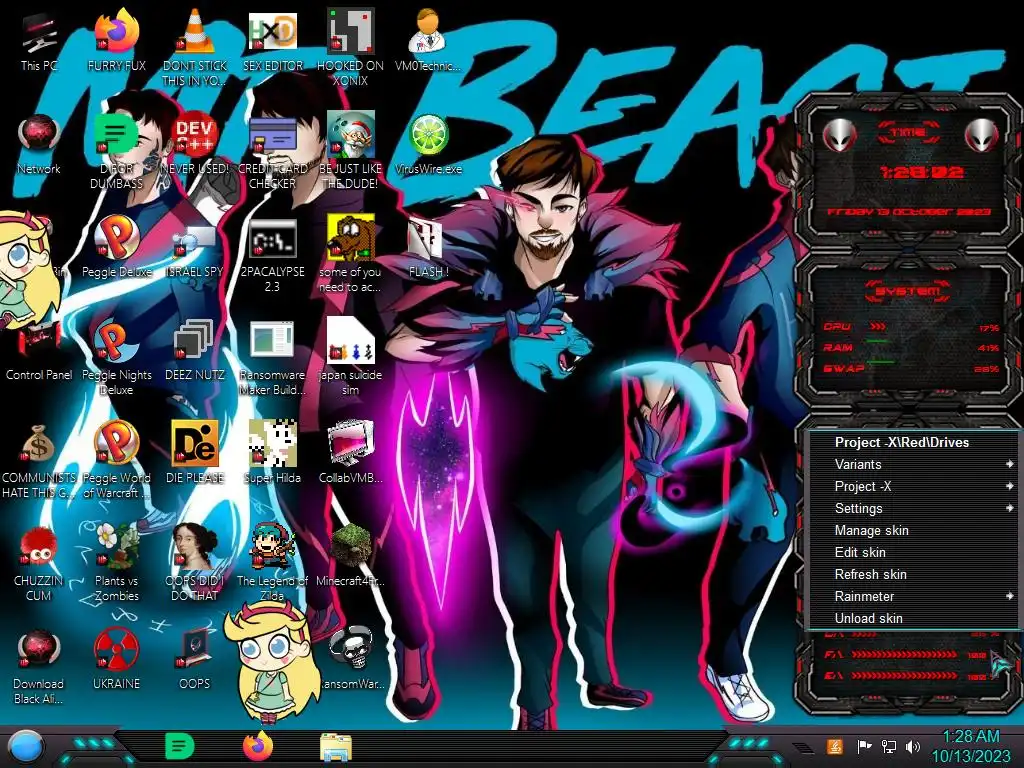The height and width of the screenshot is (768, 1024).
Task: Click the left alien head in TIME widget
Action: click(x=839, y=135)
